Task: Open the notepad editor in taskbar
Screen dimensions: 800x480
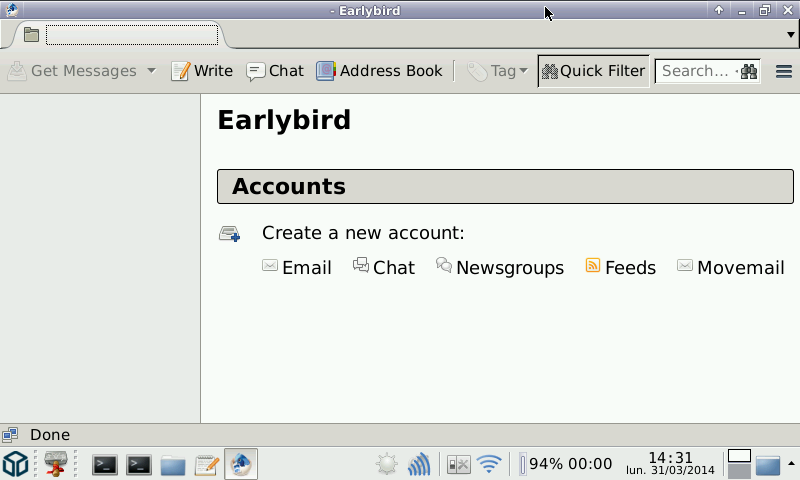Action: pos(207,465)
